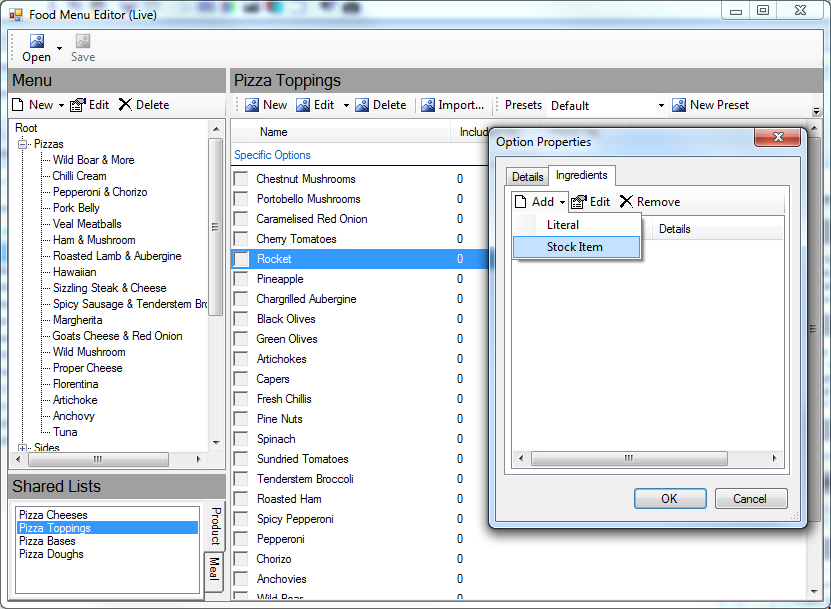
Task: Collapse the Pizzas tree node
Action: pos(23,144)
